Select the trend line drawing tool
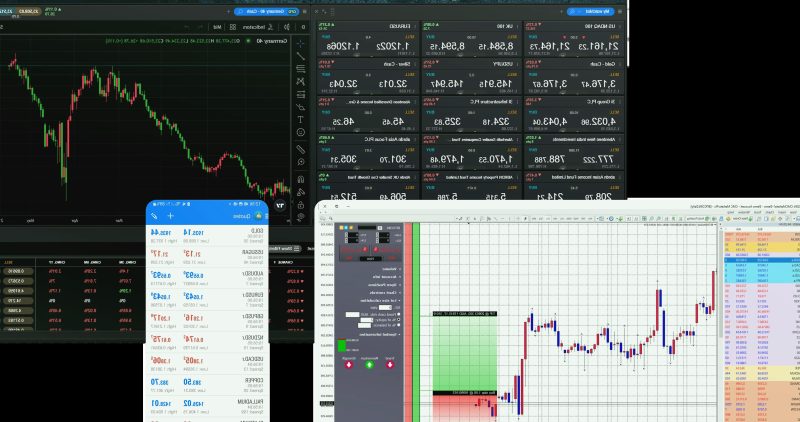800x422 pixels. [301, 56]
